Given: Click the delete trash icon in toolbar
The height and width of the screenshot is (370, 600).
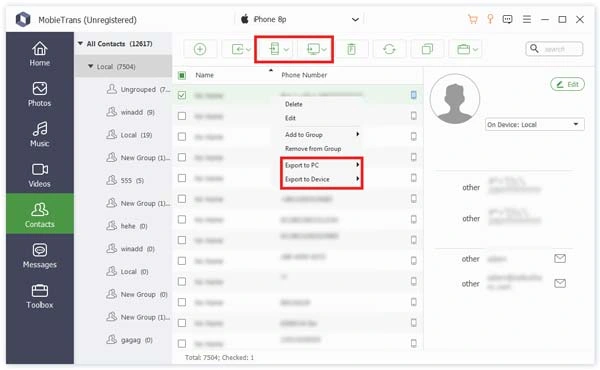Looking at the screenshot, I should [351, 49].
